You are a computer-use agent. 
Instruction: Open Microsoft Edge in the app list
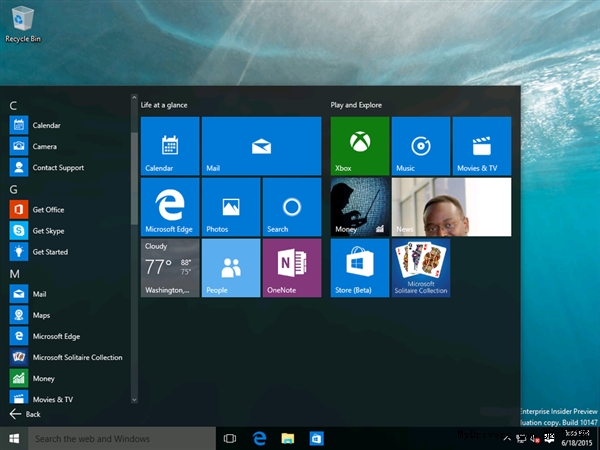point(69,336)
